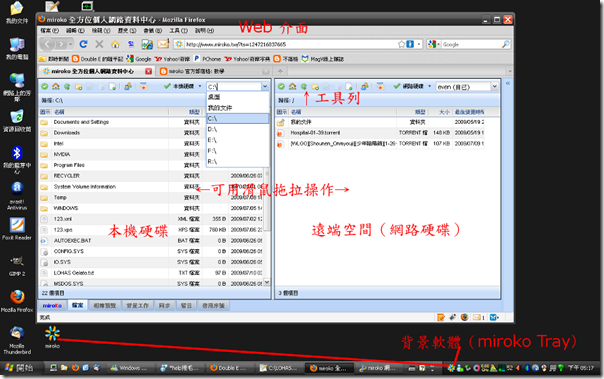
Task: Toggle drive list arrow beside C:\ combo box
Action: [x=265, y=87]
